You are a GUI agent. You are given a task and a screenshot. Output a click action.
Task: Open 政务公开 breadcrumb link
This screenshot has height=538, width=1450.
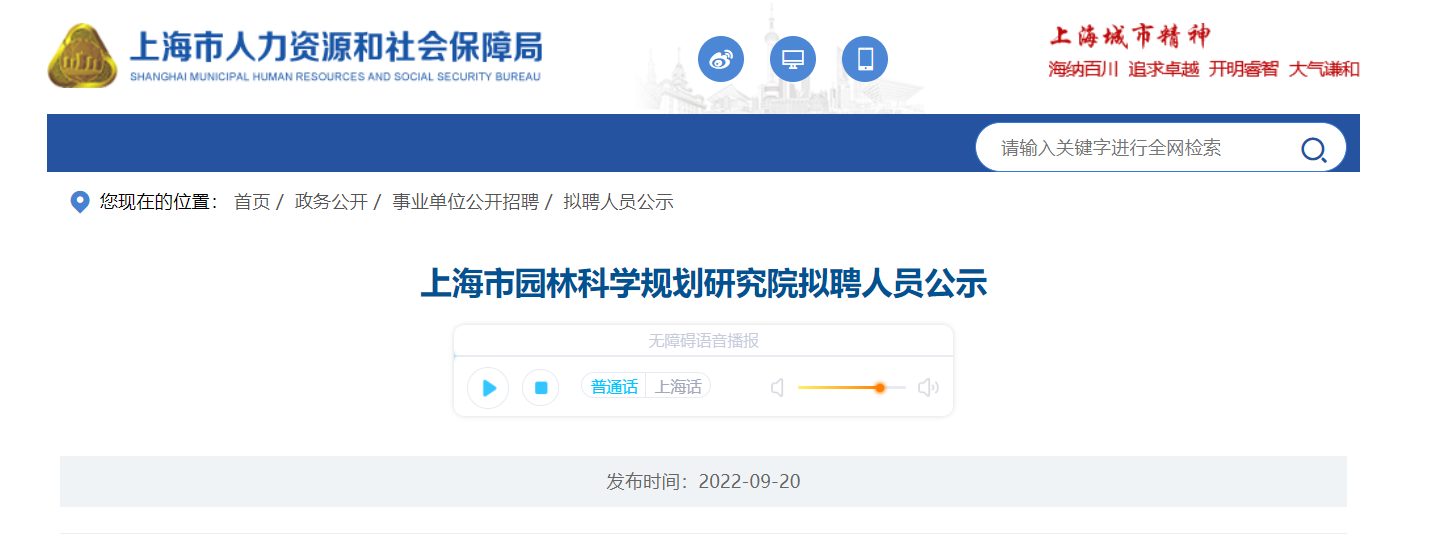click(x=331, y=202)
